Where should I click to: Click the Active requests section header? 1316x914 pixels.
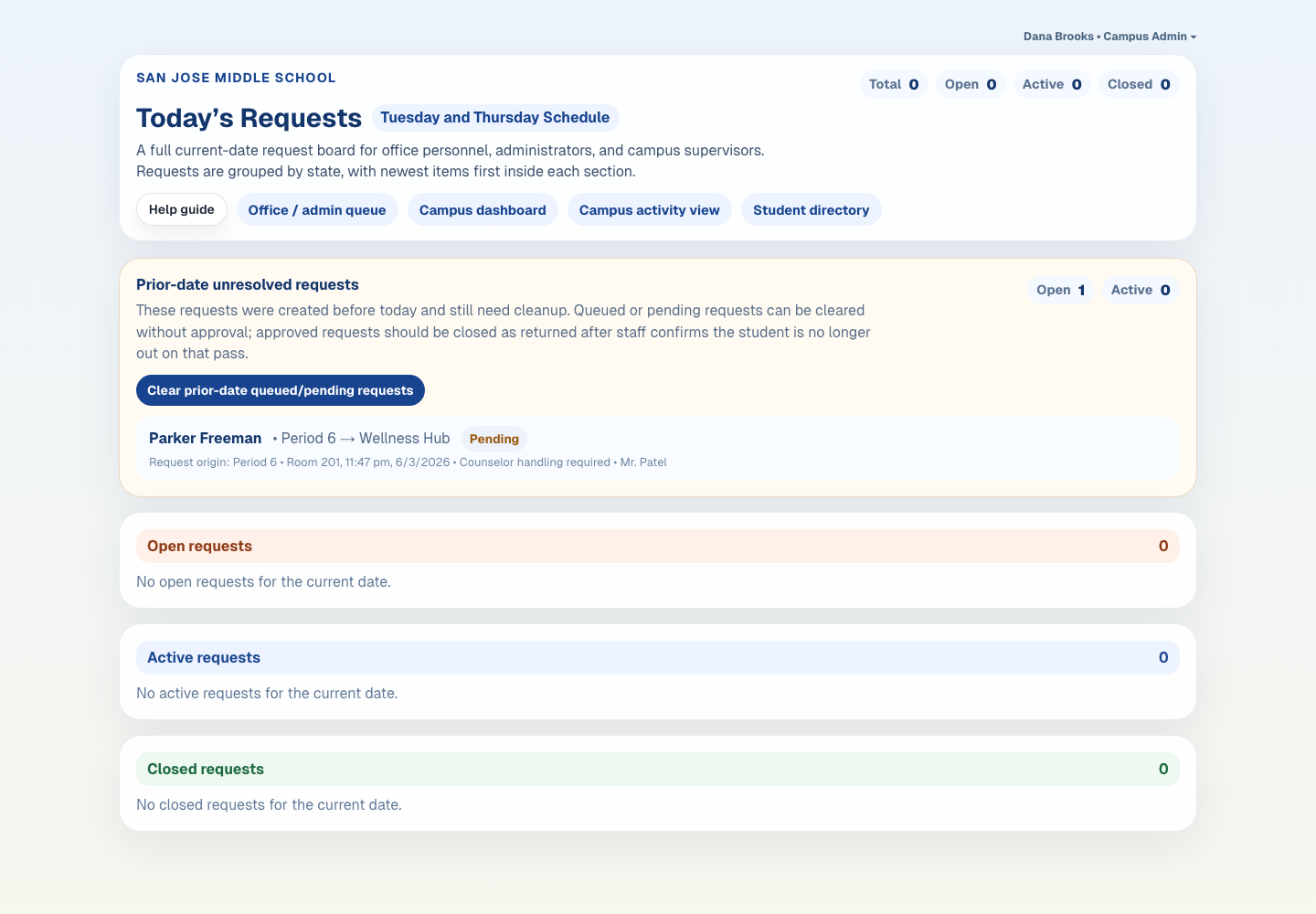(658, 657)
